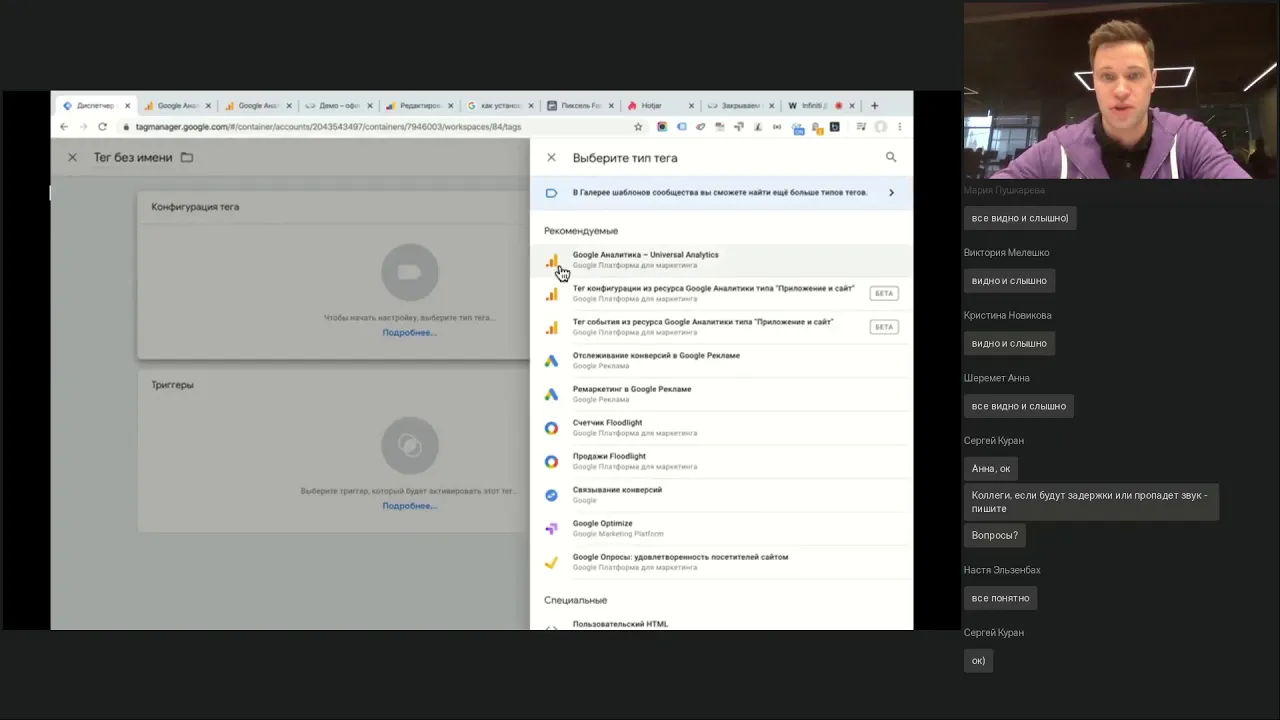The width and height of the screenshot is (1280, 720).
Task: Click the БЕТА badge on configuration tag
Action: [x=884, y=293]
